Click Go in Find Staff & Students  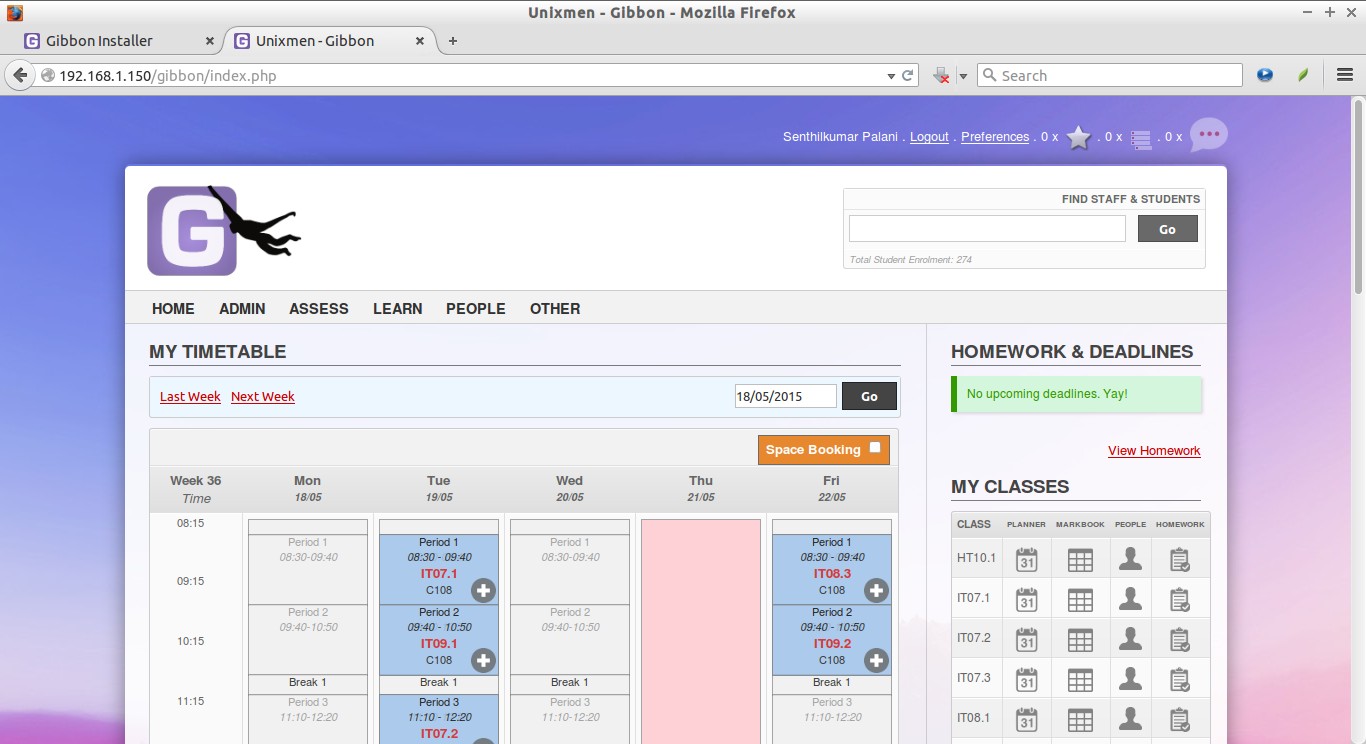click(1167, 229)
